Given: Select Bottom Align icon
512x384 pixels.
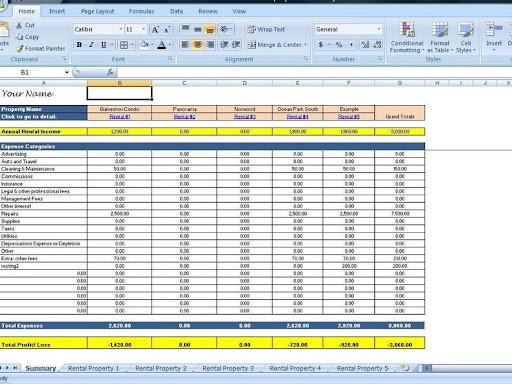Looking at the screenshot, I should point(210,29).
